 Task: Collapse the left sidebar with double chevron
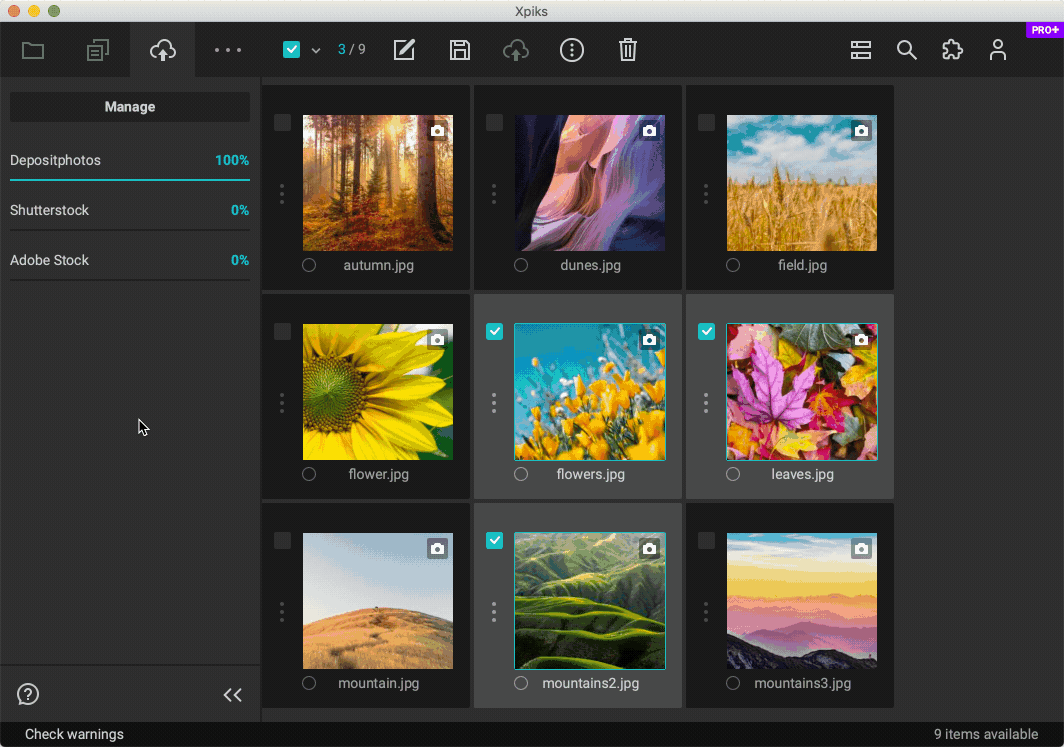pos(233,694)
